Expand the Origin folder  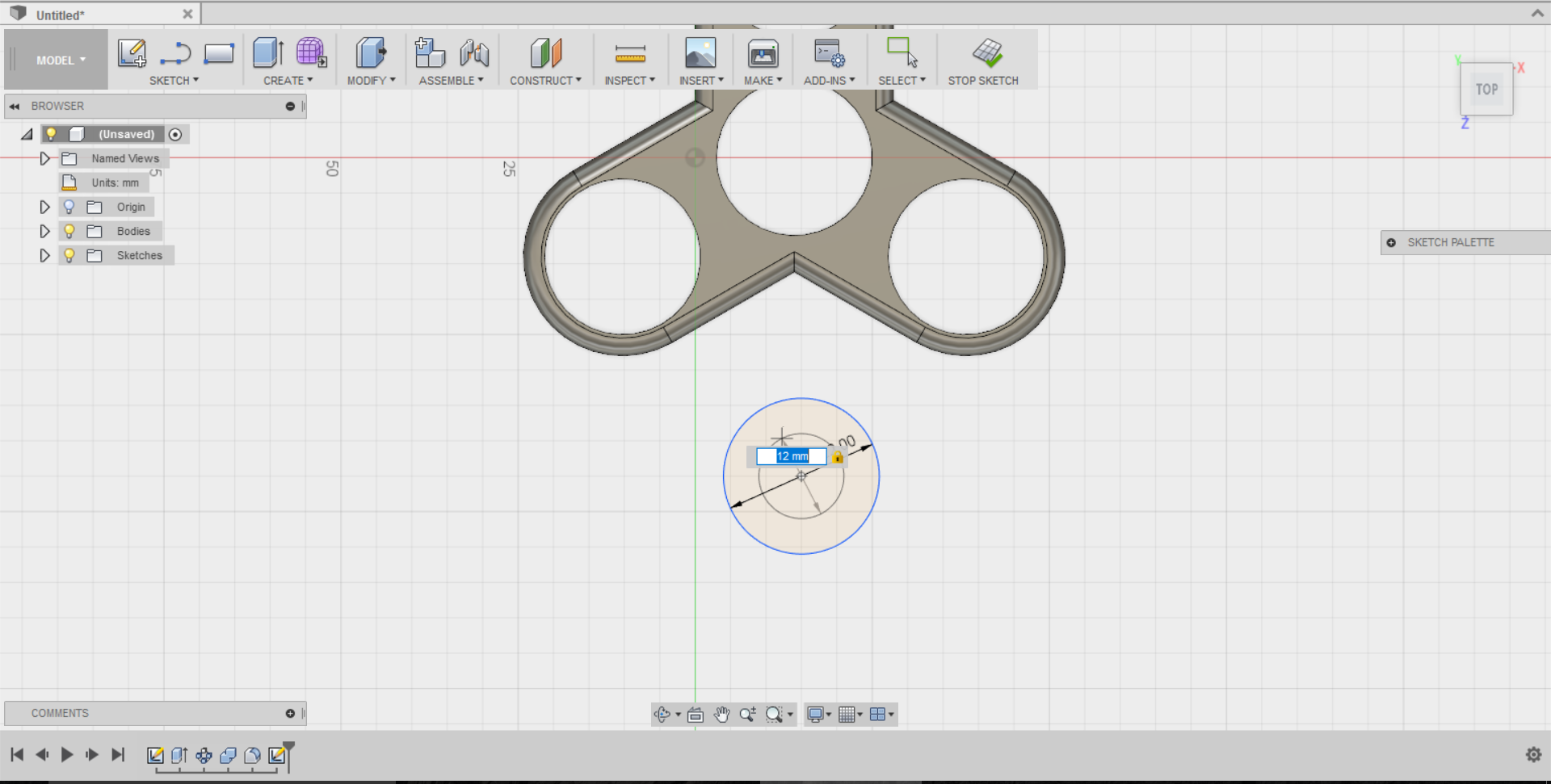click(45, 208)
